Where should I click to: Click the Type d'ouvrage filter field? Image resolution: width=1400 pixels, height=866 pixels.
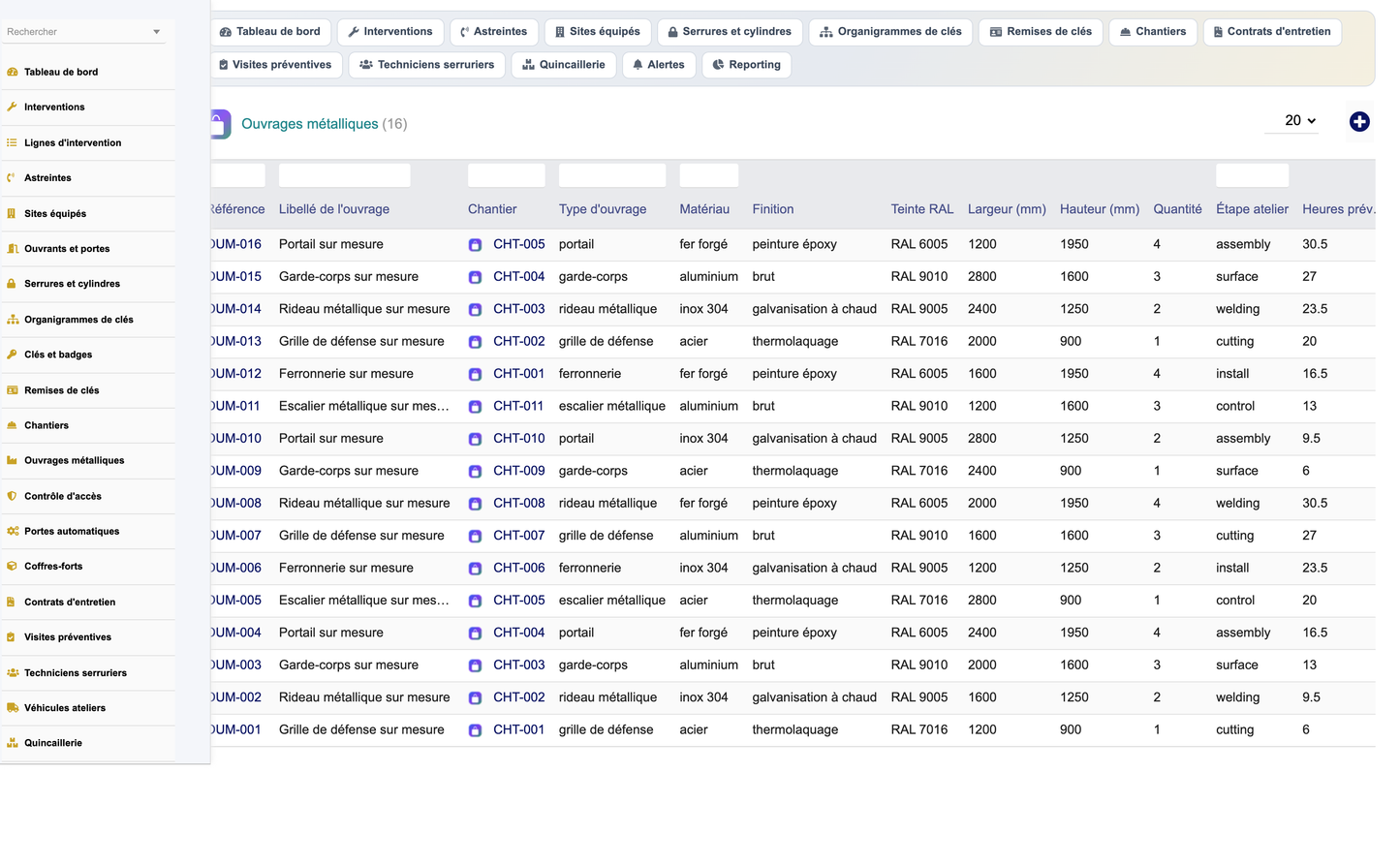click(612, 175)
